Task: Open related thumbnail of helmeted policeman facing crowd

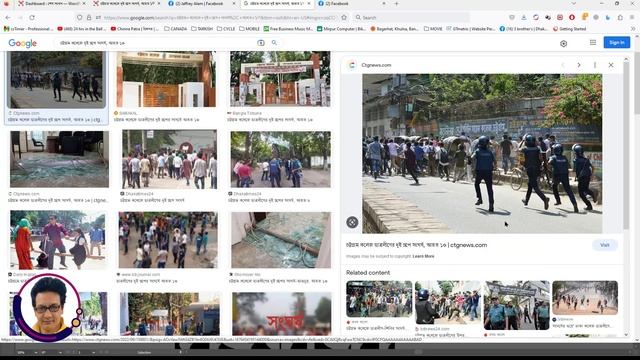Action: tap(448, 302)
